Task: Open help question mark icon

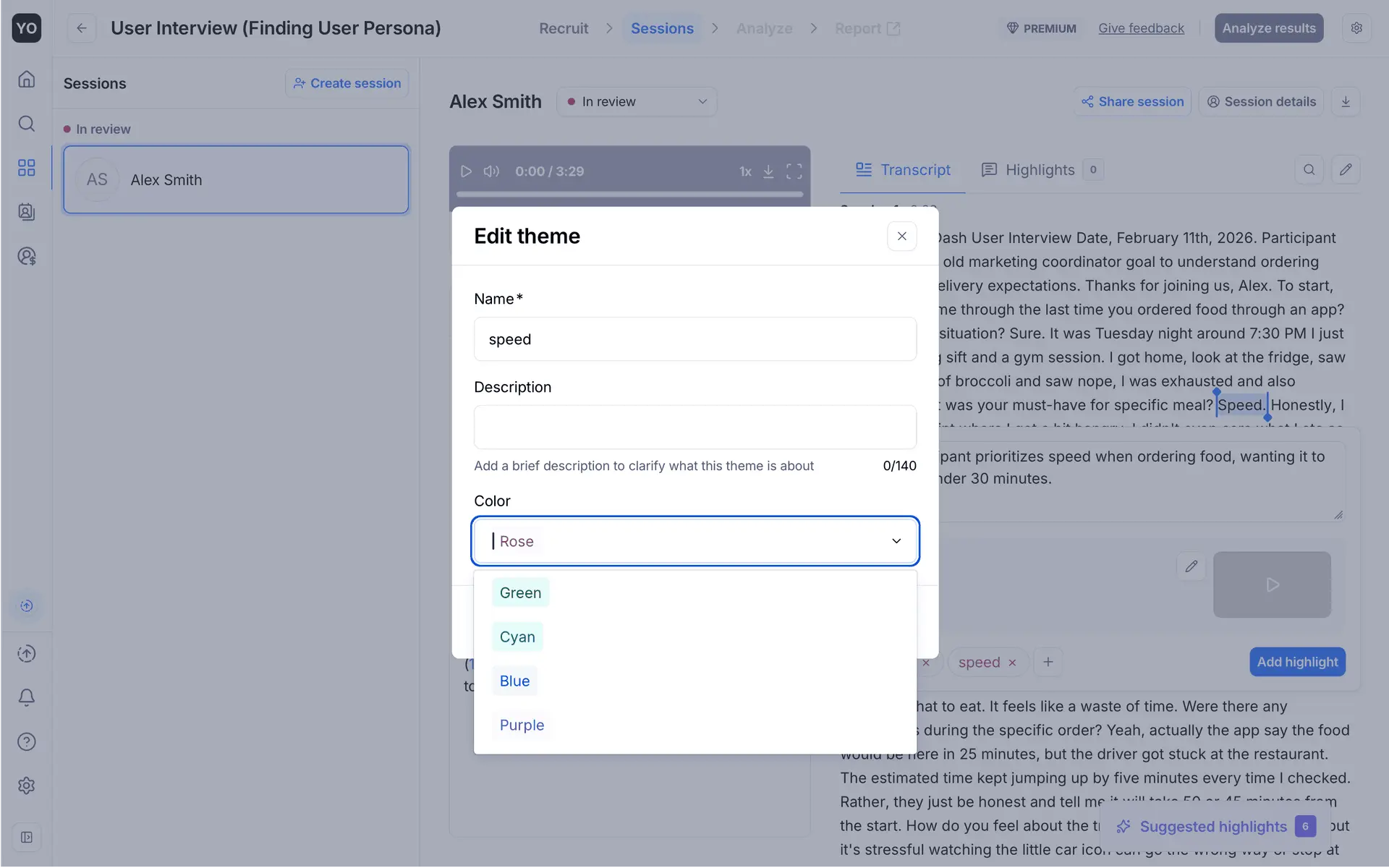Action: point(26,741)
